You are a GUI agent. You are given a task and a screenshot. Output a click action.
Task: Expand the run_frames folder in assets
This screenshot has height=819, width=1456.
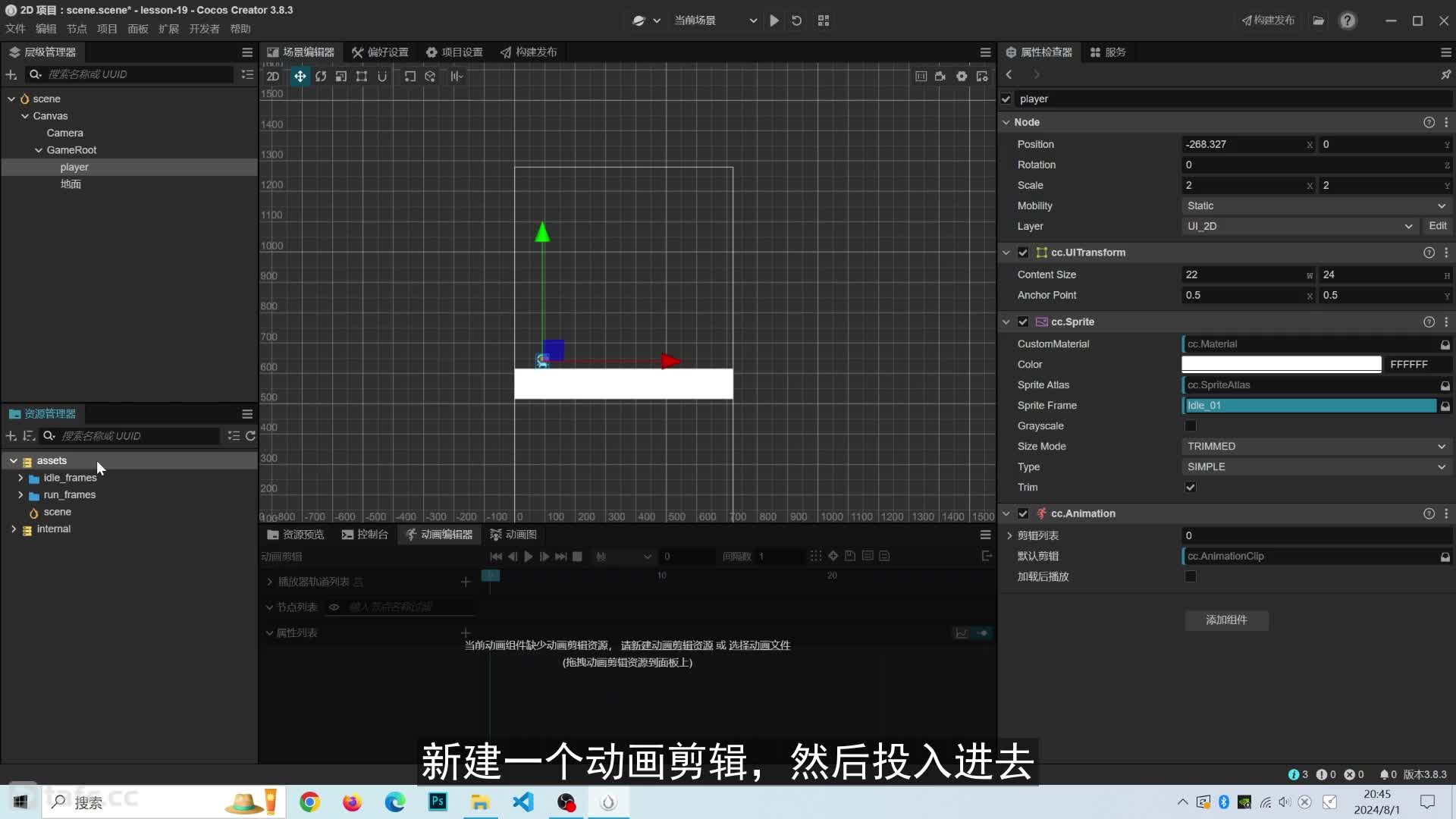tap(21, 494)
